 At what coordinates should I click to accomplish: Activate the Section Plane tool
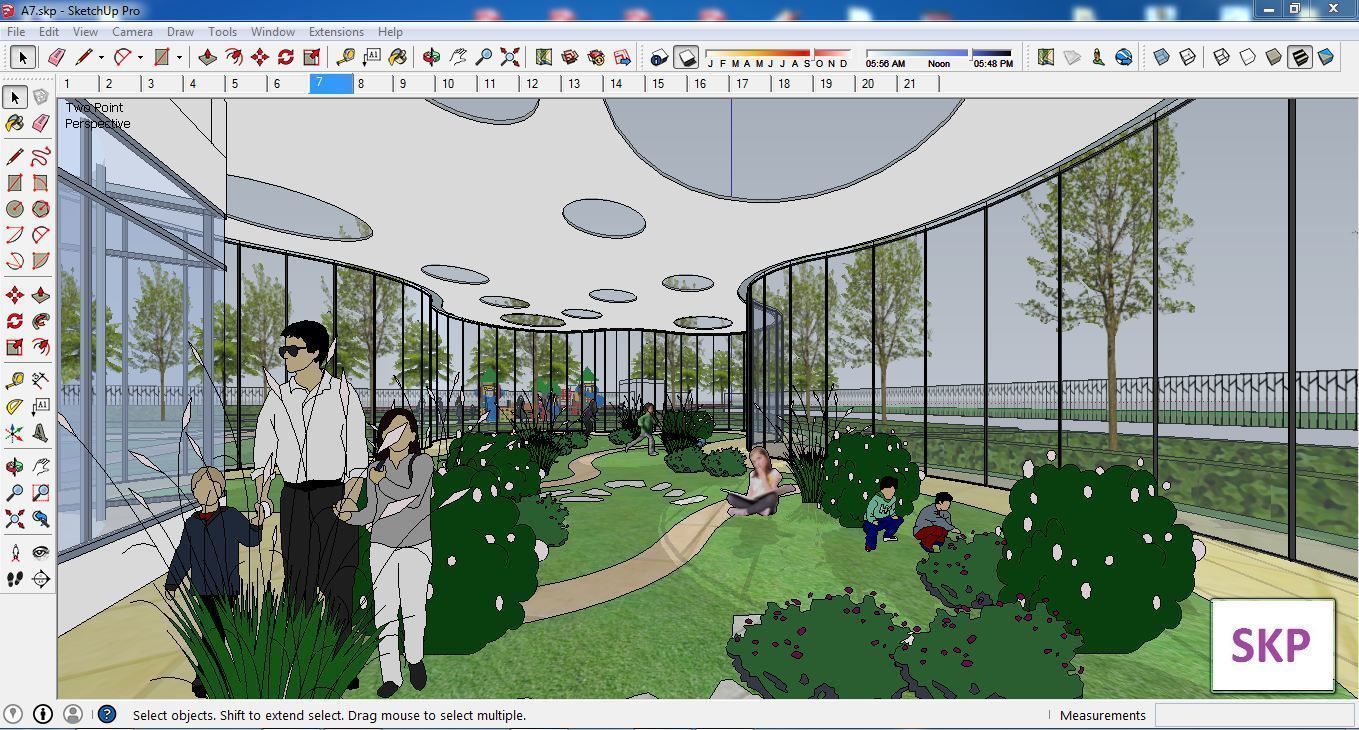tap(40, 579)
